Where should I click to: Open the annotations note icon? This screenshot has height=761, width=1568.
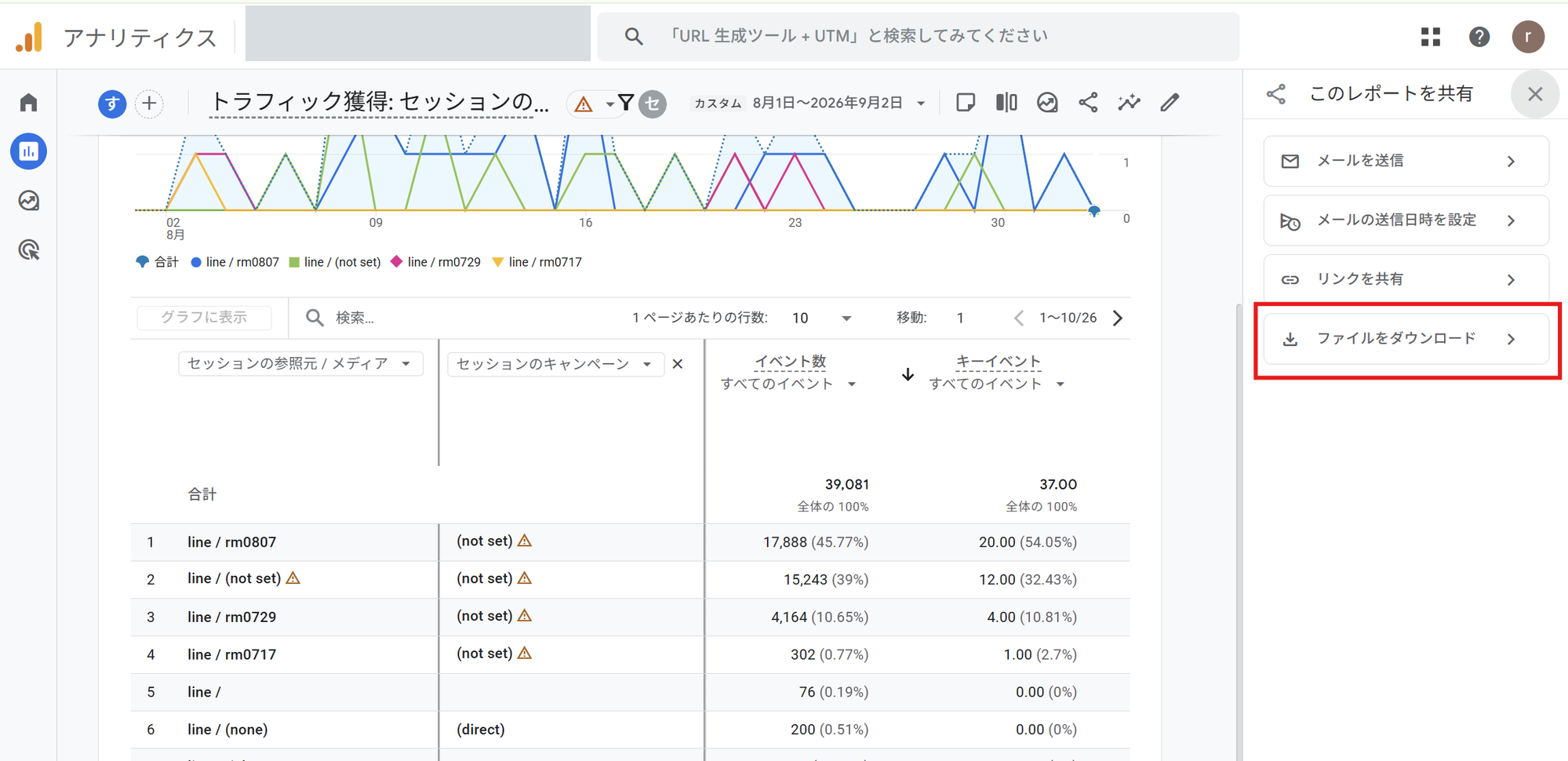pyautogui.click(x=966, y=103)
